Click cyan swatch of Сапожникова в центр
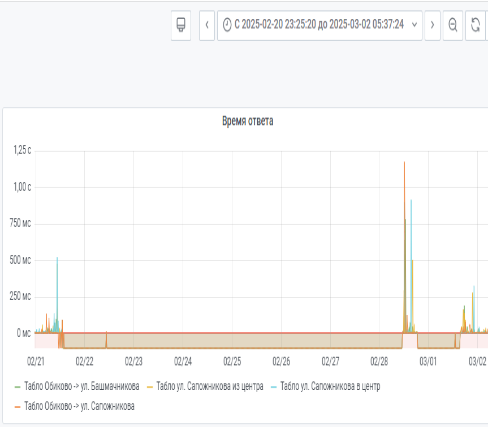Screen dimensions: 488x427 click(x=274, y=387)
